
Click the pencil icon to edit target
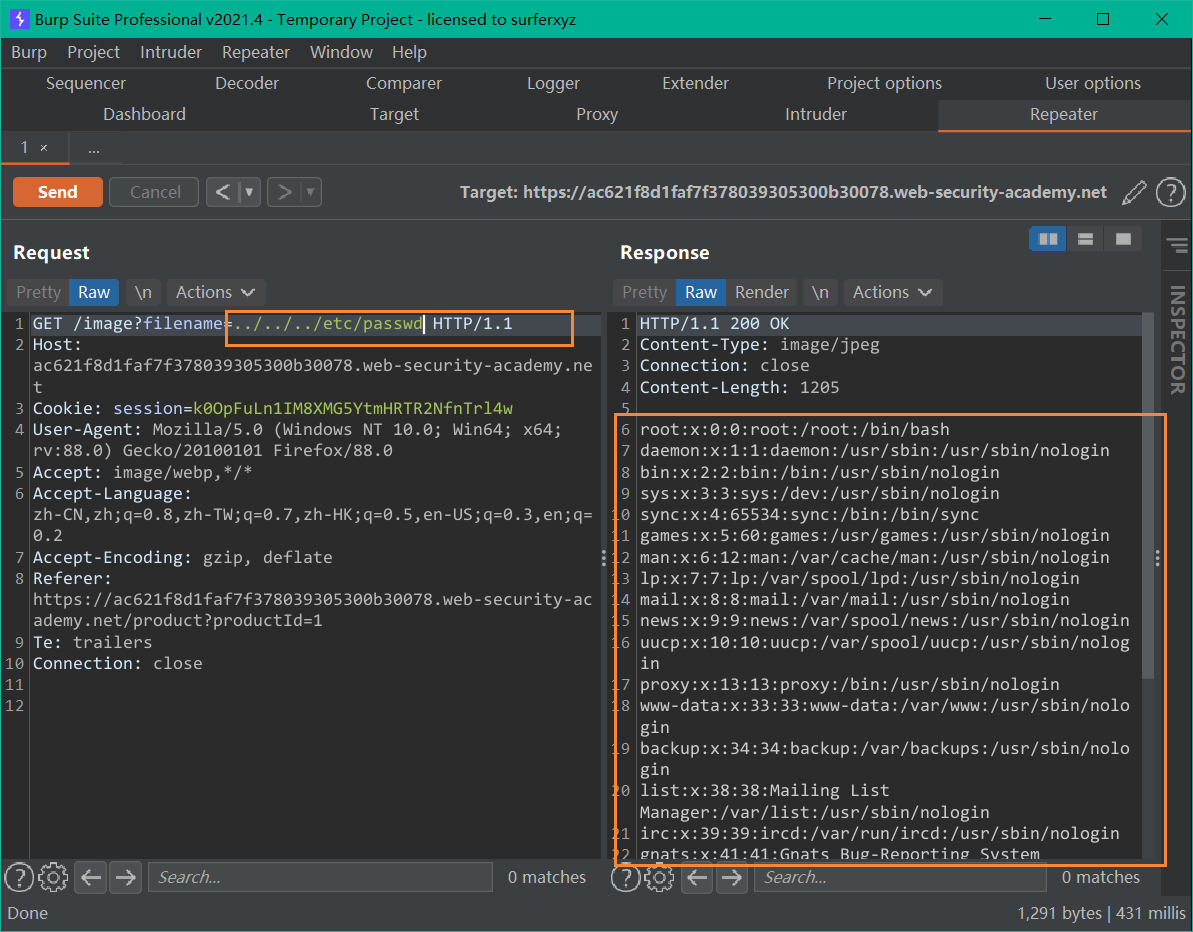point(1134,192)
